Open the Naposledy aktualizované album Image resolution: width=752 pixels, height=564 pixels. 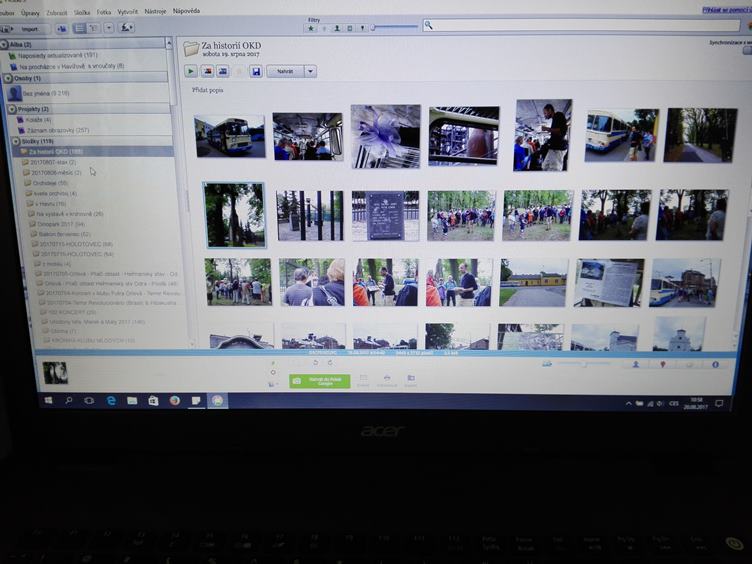[53, 56]
